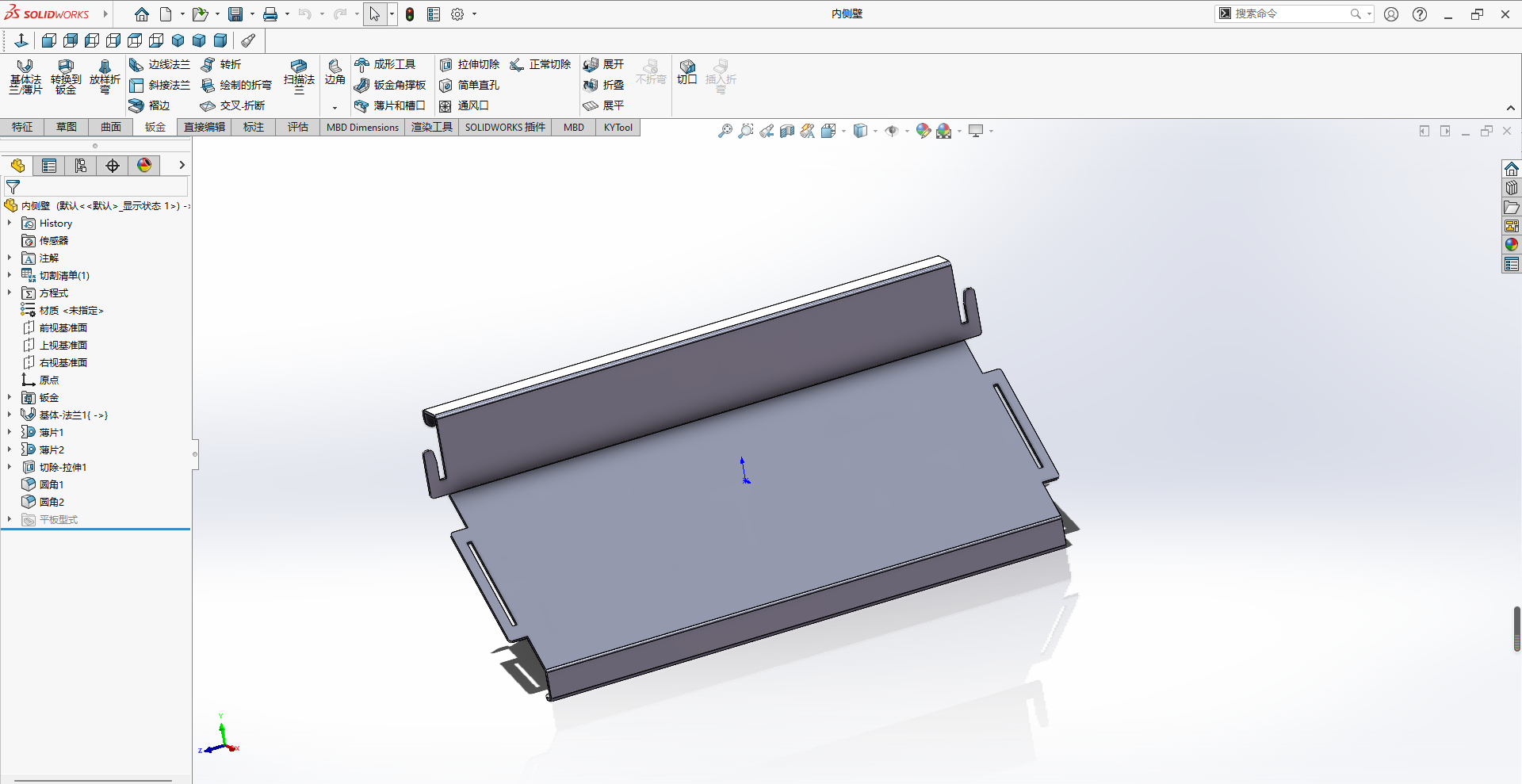Expand the 切除-拉伸1 feature node
Viewport: 1522px width, 784px height.
pos(10,467)
